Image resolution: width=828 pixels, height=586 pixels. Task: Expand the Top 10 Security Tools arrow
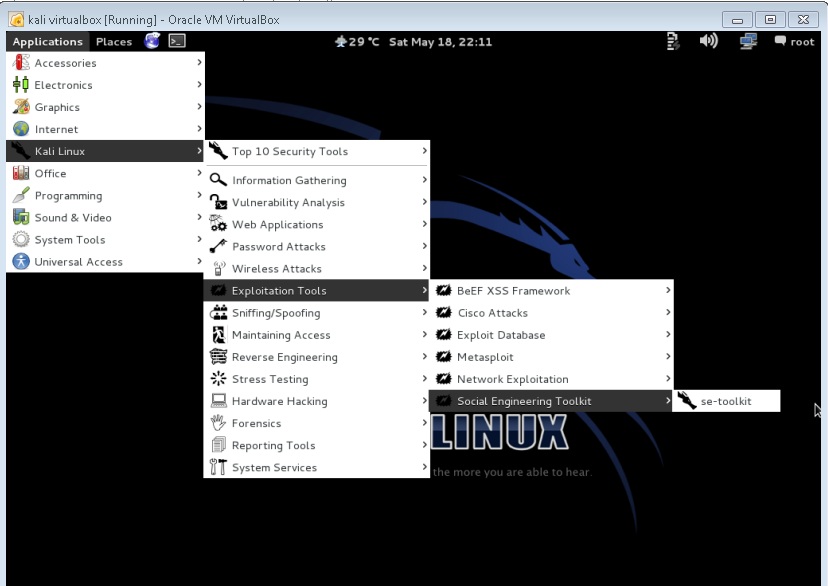click(x=424, y=151)
